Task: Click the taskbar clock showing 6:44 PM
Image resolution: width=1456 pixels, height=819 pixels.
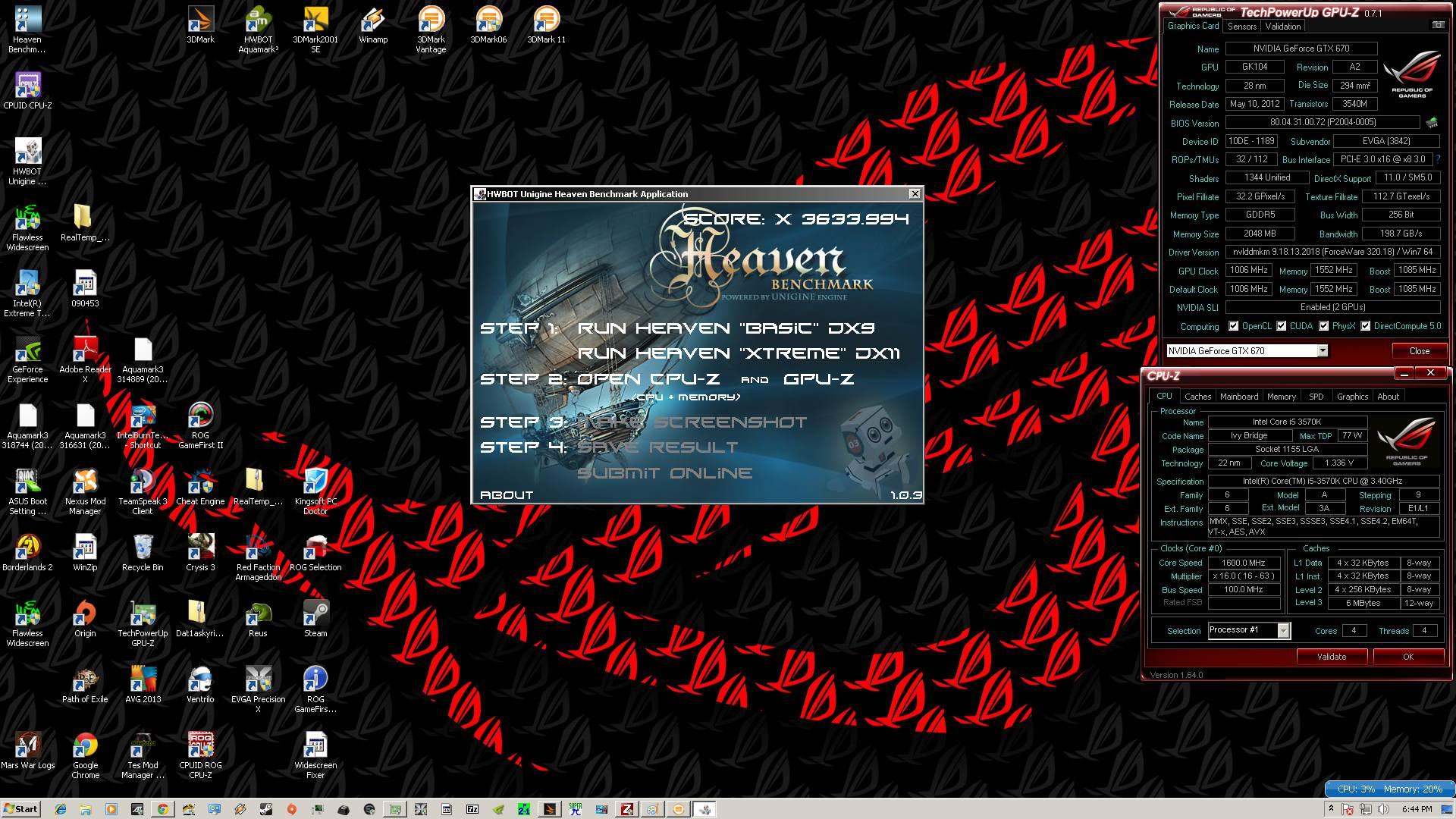Action: tap(1417, 809)
